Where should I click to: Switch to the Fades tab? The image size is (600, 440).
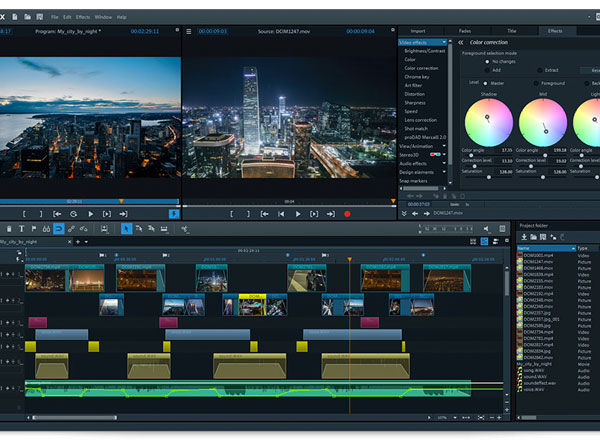pyautogui.click(x=465, y=31)
